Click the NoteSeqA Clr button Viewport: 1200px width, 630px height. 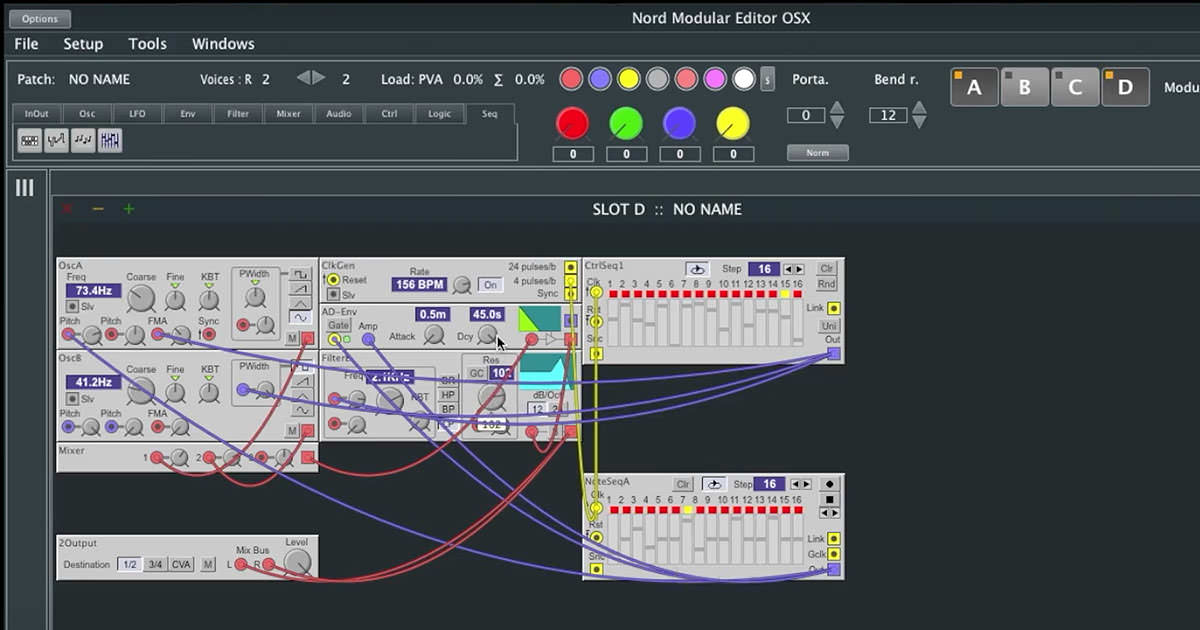[683, 484]
